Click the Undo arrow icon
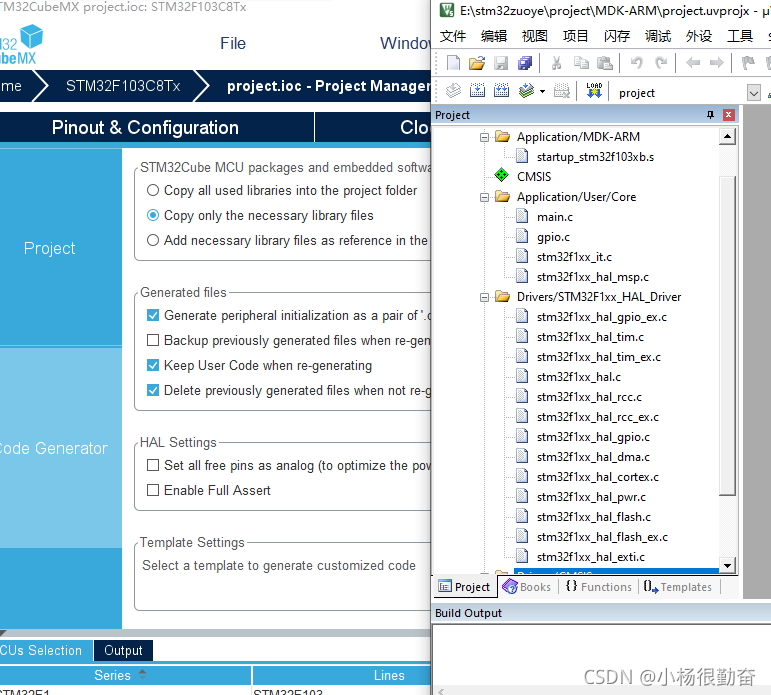Image resolution: width=771 pixels, height=695 pixels. click(636, 63)
